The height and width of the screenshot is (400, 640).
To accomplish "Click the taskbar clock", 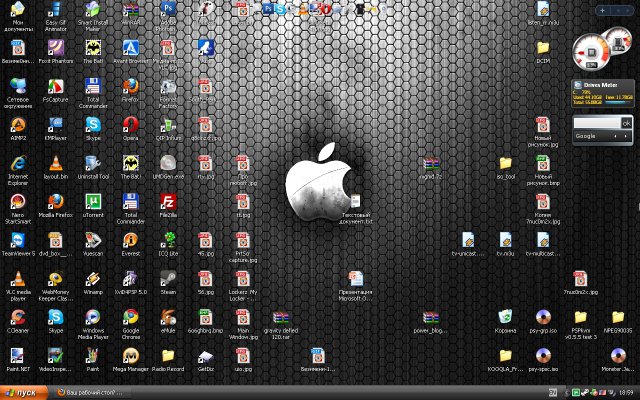I will (x=624, y=392).
